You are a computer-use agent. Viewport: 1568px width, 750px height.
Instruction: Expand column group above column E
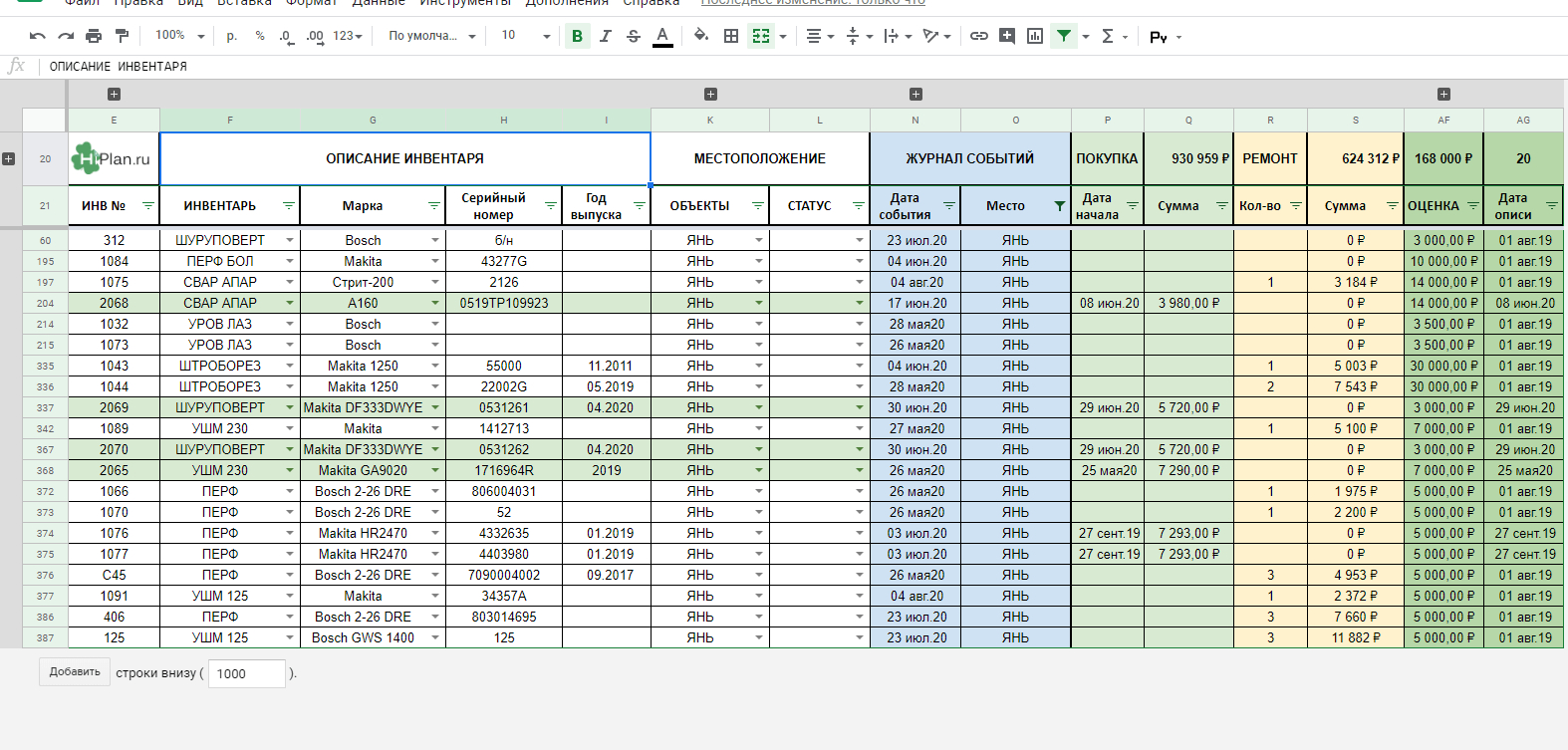[x=114, y=95]
